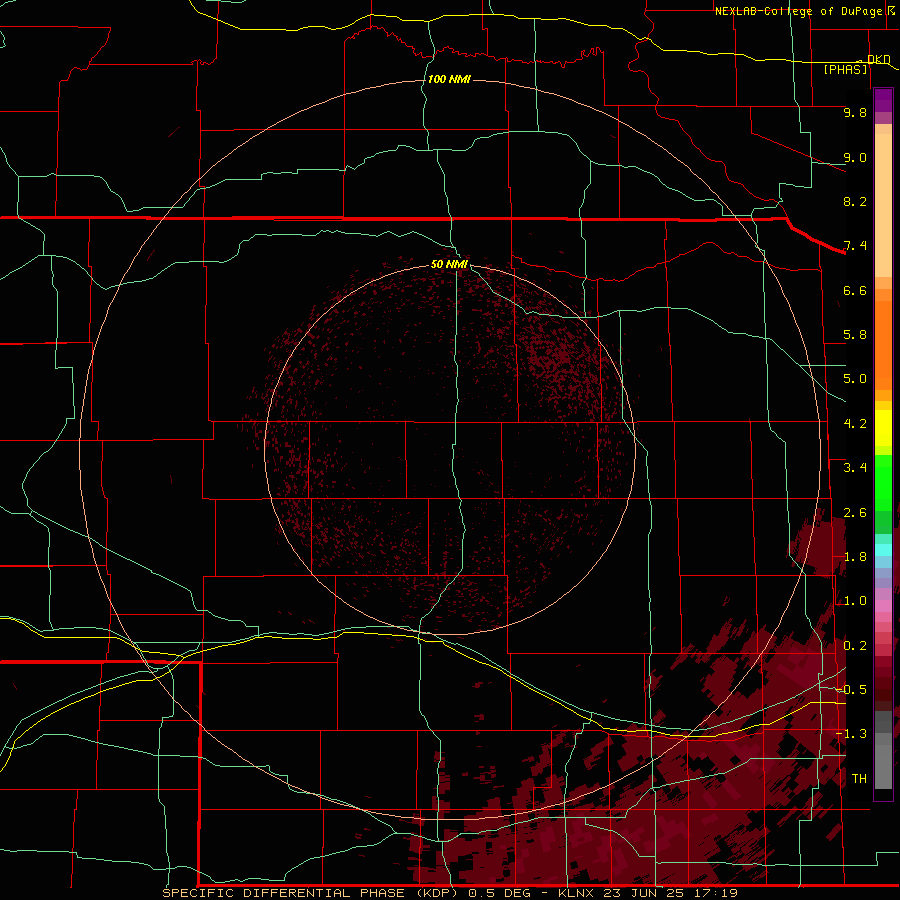Click the 17:19 timestamp in caption
The width and height of the screenshot is (900, 900).
[x=718, y=893]
